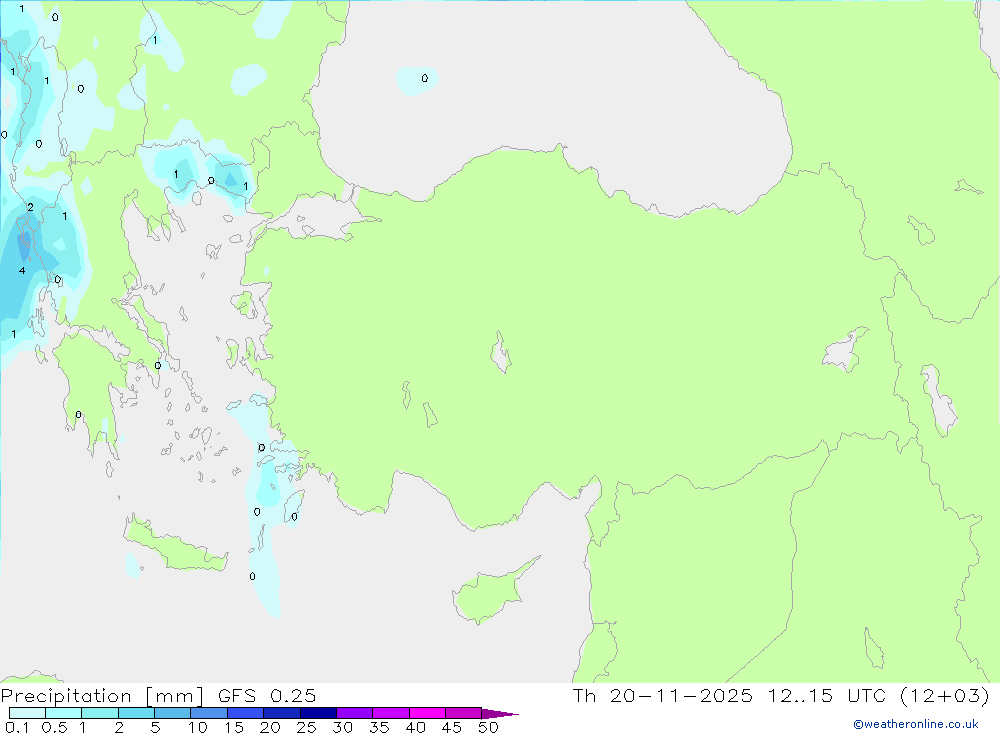Click the "Precipitation [mm]" title text
The image size is (1000, 733).
click(103, 696)
